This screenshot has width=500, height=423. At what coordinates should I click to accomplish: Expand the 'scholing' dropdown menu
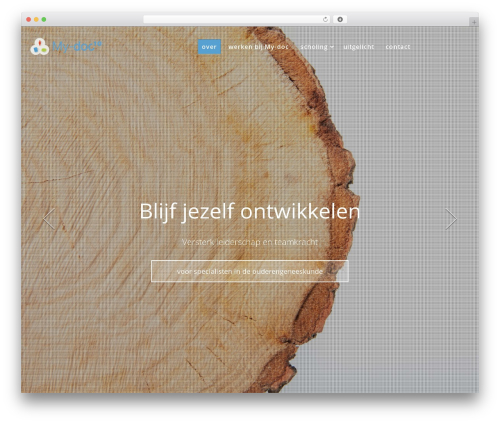pyautogui.click(x=317, y=47)
